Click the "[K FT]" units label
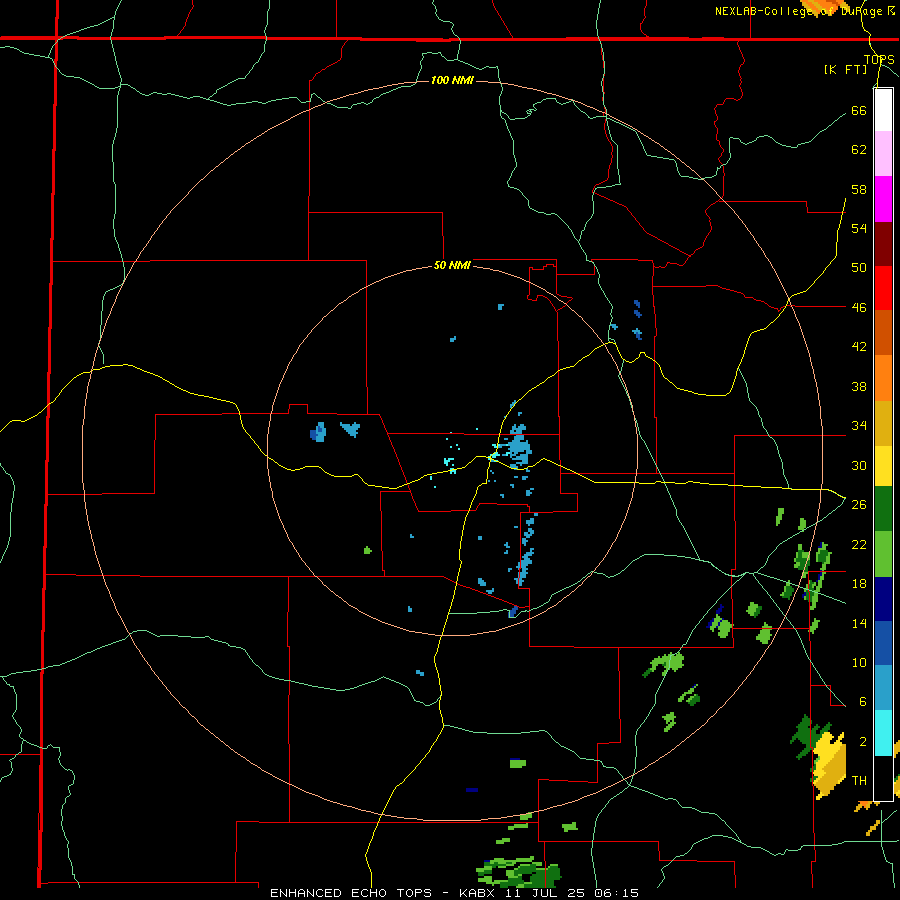The image size is (900, 900). pyautogui.click(x=845, y=69)
